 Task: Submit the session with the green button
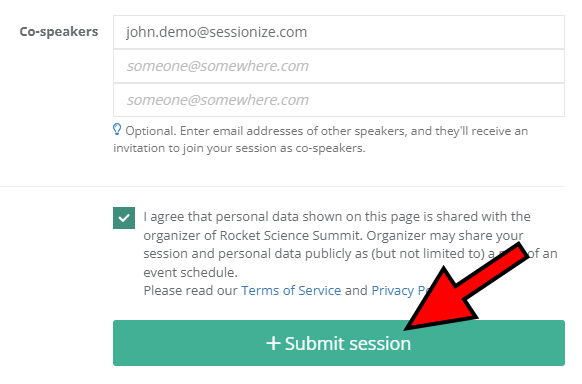(x=339, y=343)
